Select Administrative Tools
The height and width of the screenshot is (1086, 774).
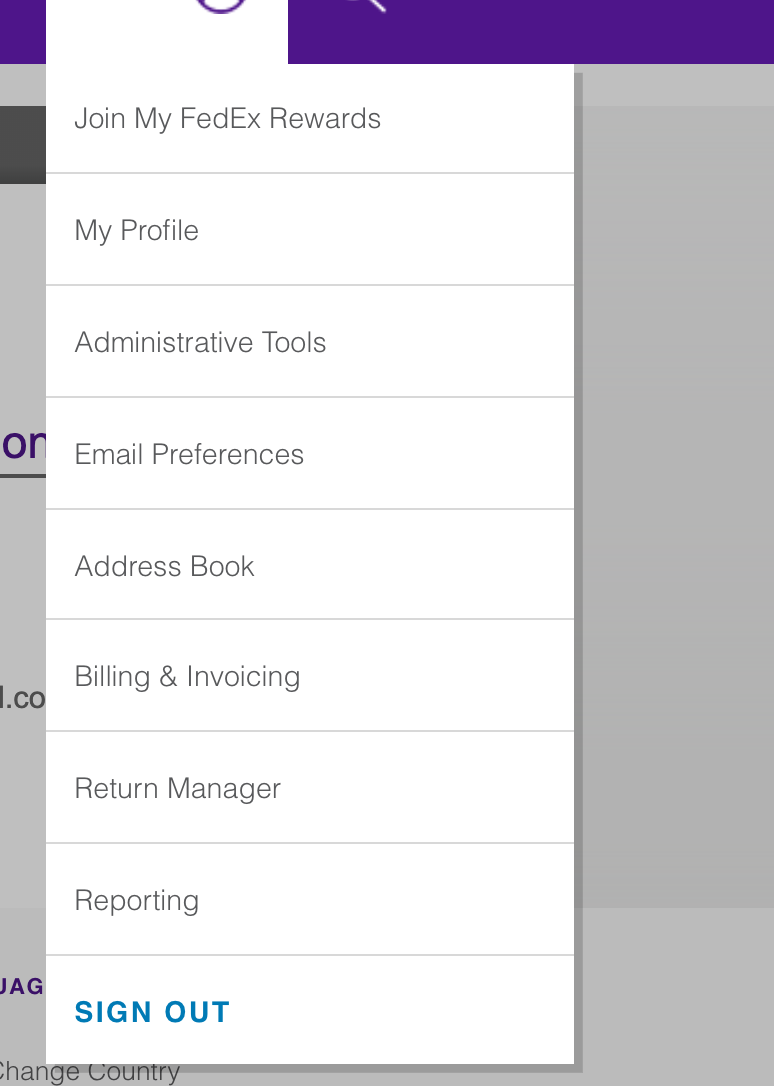click(200, 342)
